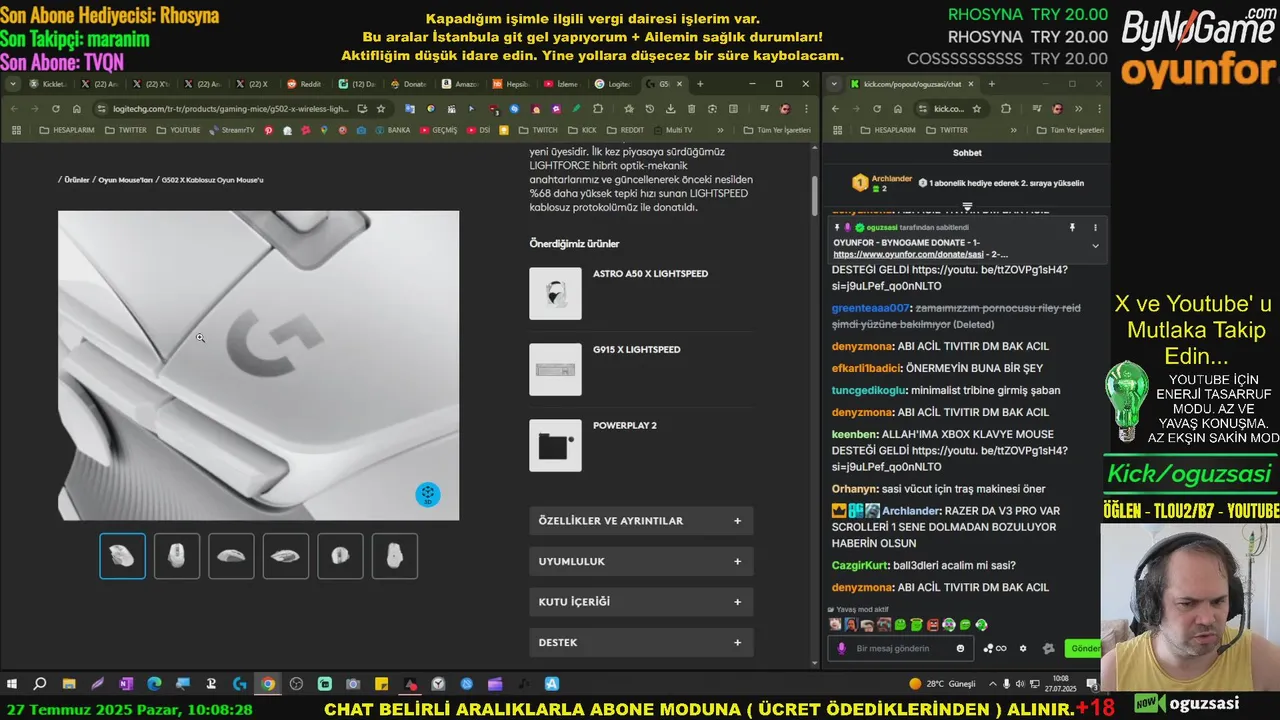Show hidden system tray icons
The width and height of the screenshot is (1280, 720).
[x=991, y=684]
